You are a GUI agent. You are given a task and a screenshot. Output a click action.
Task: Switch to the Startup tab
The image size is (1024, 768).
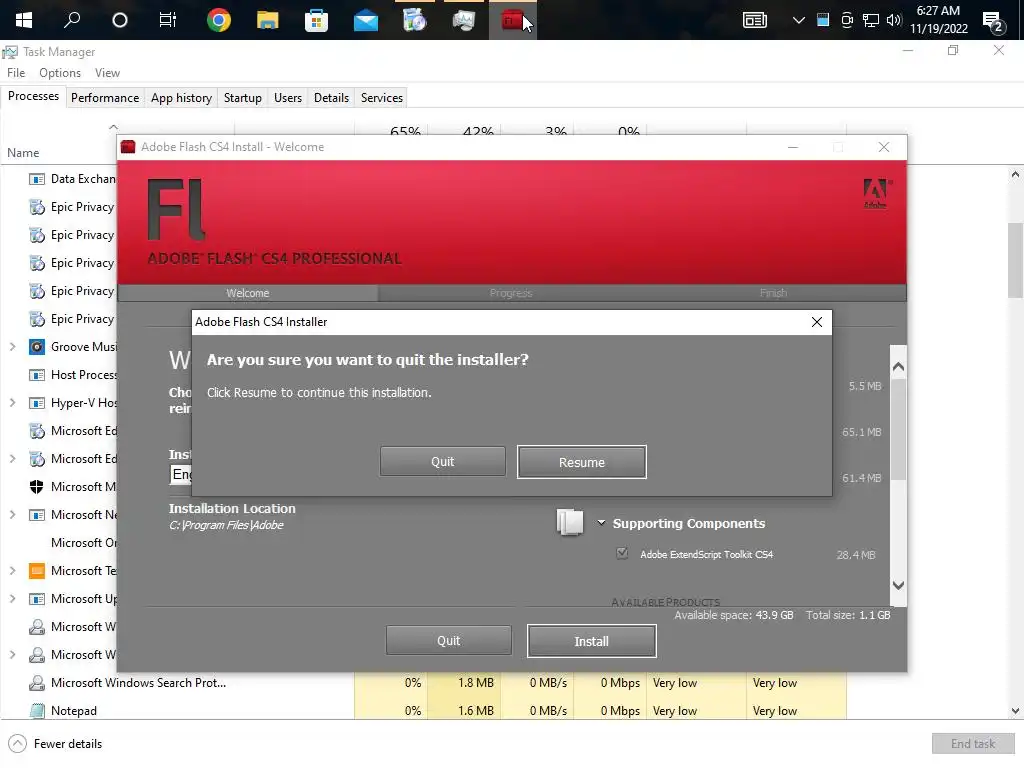242,97
